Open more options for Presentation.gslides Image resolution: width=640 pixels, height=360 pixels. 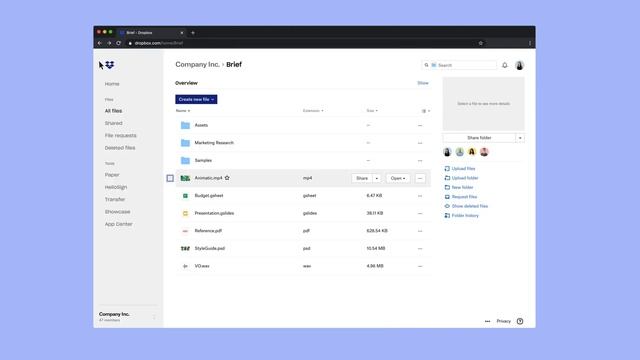coord(420,213)
